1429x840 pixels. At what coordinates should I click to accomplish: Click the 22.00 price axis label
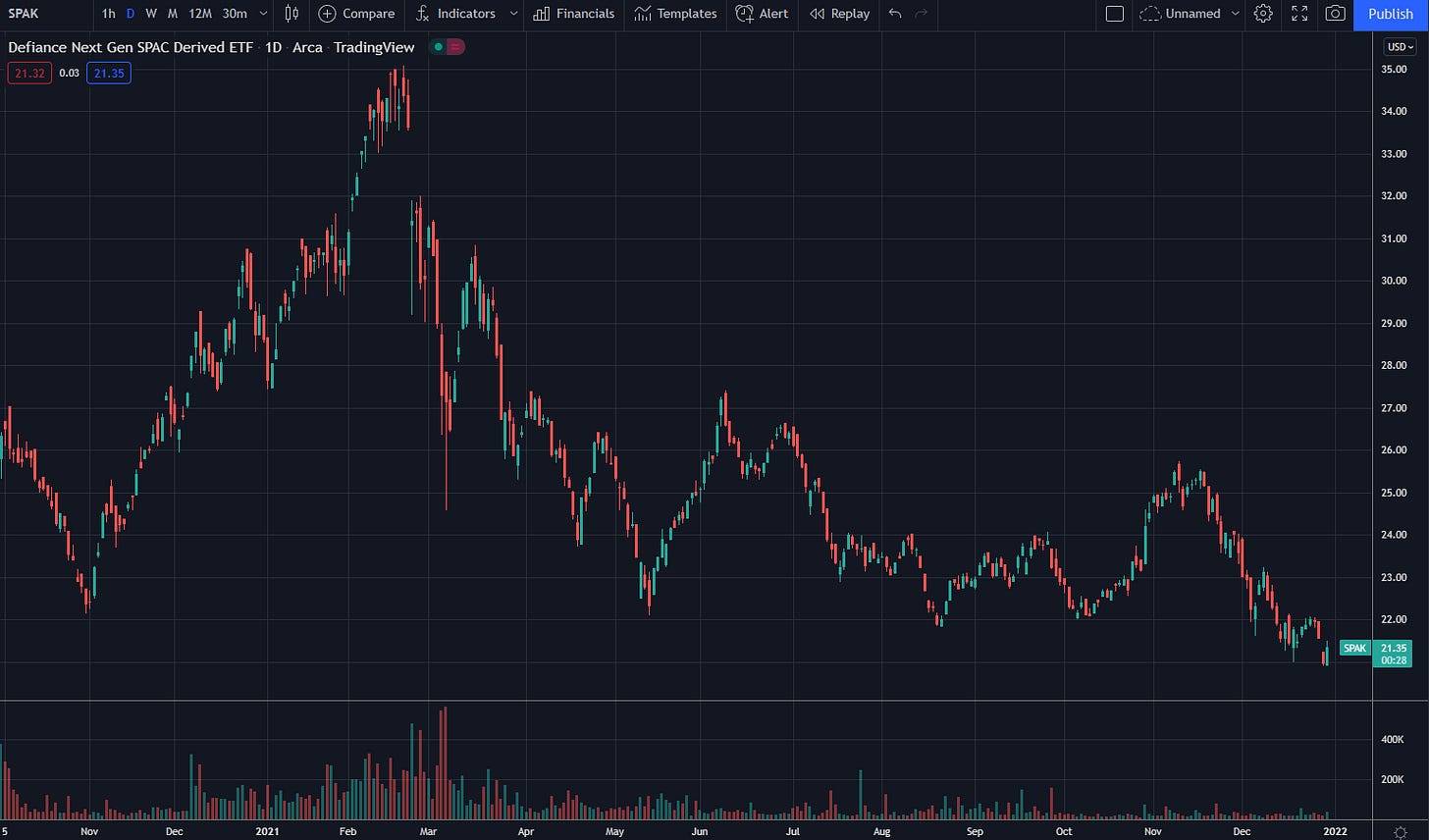coord(1395,619)
